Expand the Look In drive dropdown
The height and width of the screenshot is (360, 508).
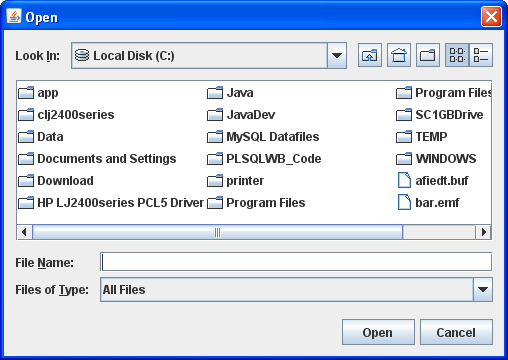click(337, 56)
